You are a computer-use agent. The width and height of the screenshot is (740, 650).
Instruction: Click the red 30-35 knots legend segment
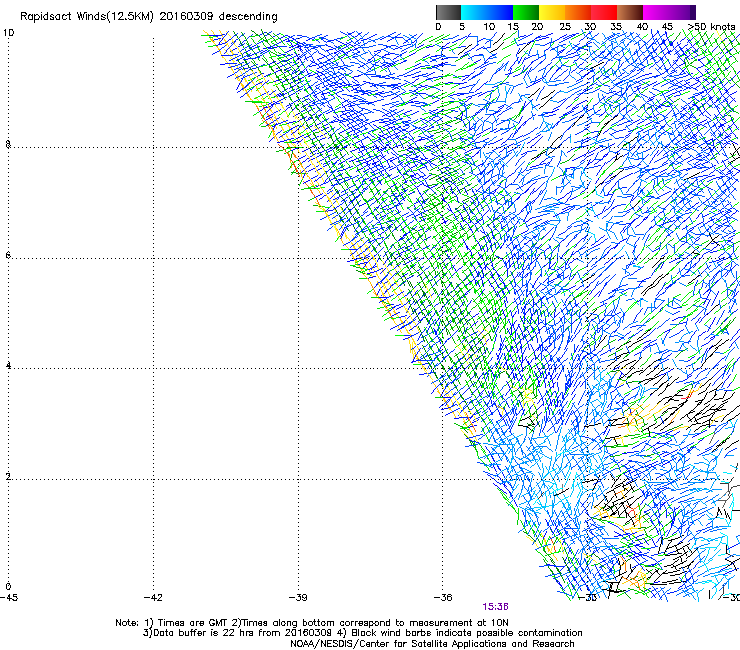click(x=604, y=12)
